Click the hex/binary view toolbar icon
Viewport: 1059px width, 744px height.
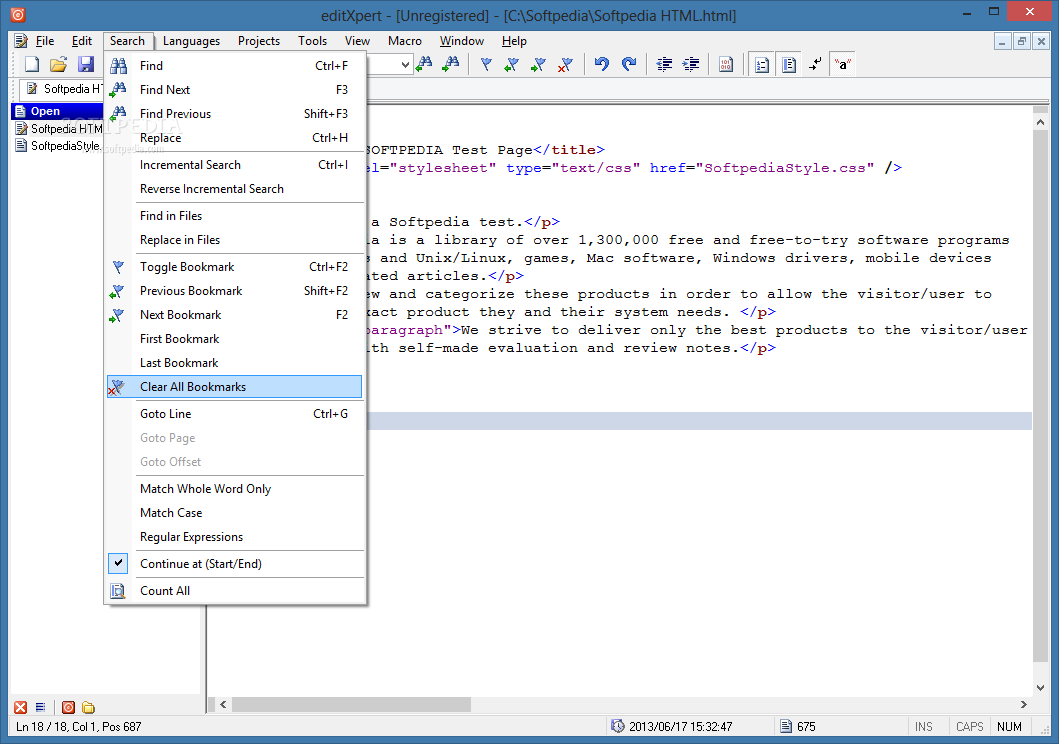(x=726, y=64)
